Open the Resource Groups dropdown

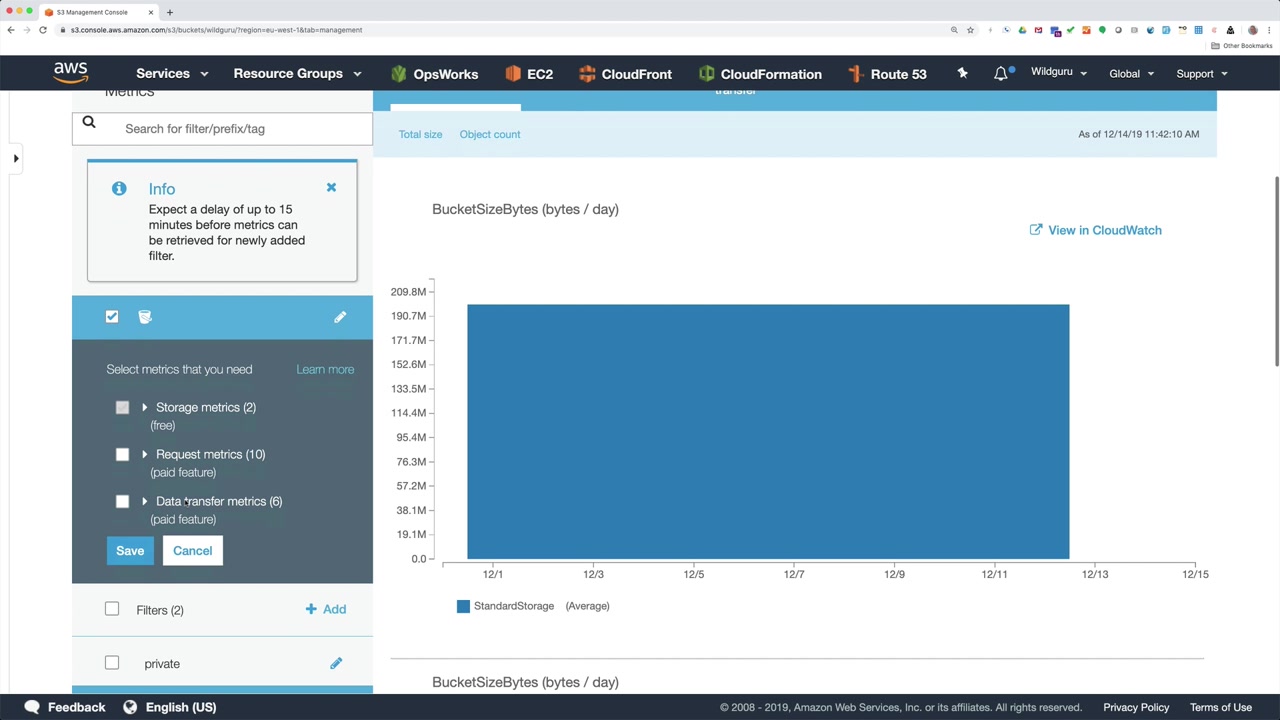pos(298,73)
